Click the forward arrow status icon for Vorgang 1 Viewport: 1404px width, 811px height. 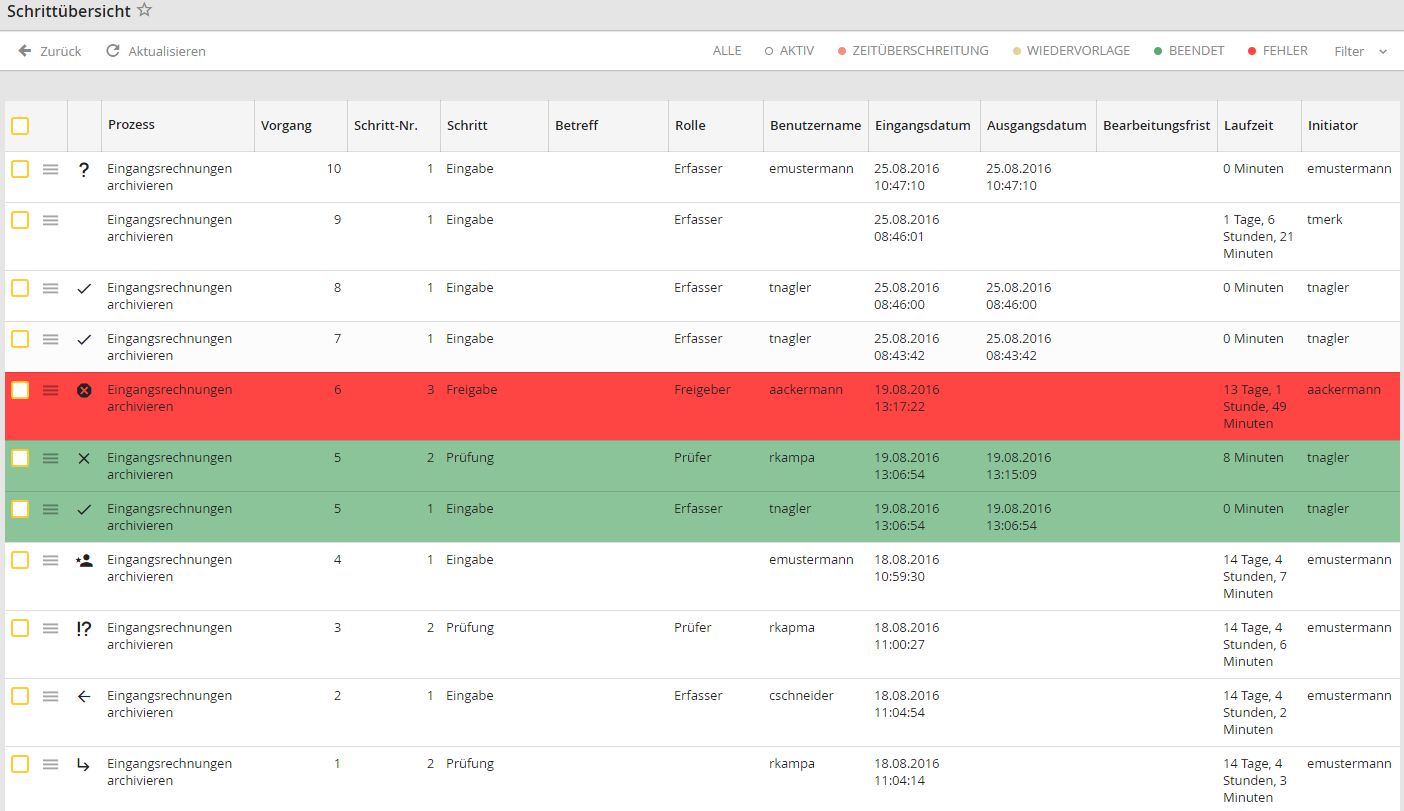84,765
